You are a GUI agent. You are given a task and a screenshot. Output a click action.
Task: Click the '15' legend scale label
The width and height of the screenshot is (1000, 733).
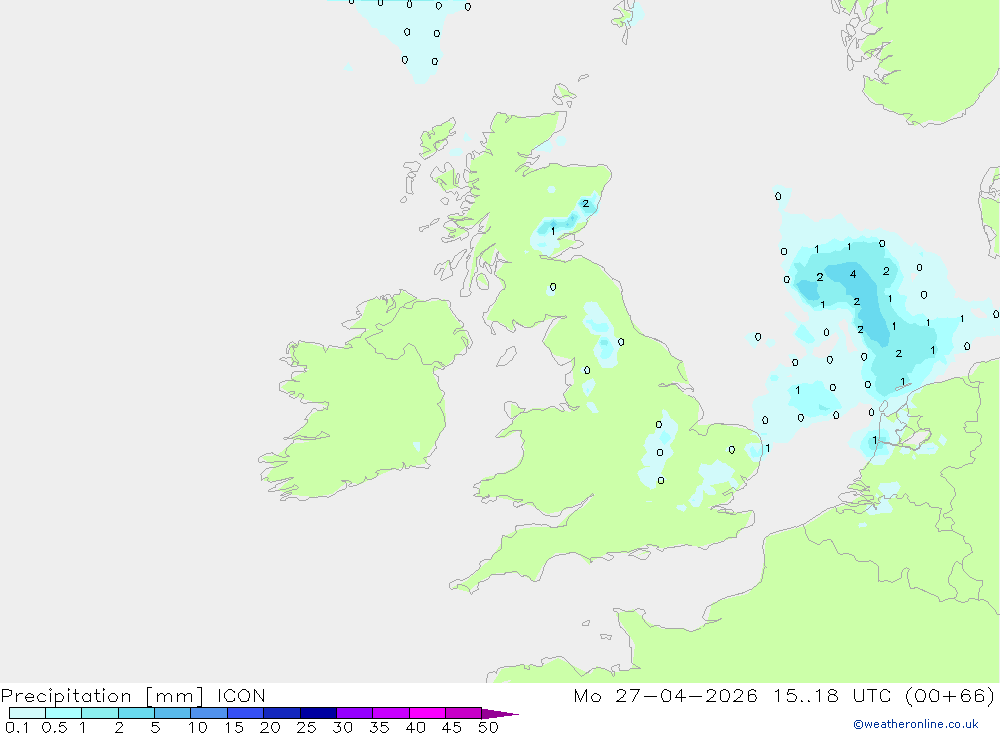pos(234,727)
